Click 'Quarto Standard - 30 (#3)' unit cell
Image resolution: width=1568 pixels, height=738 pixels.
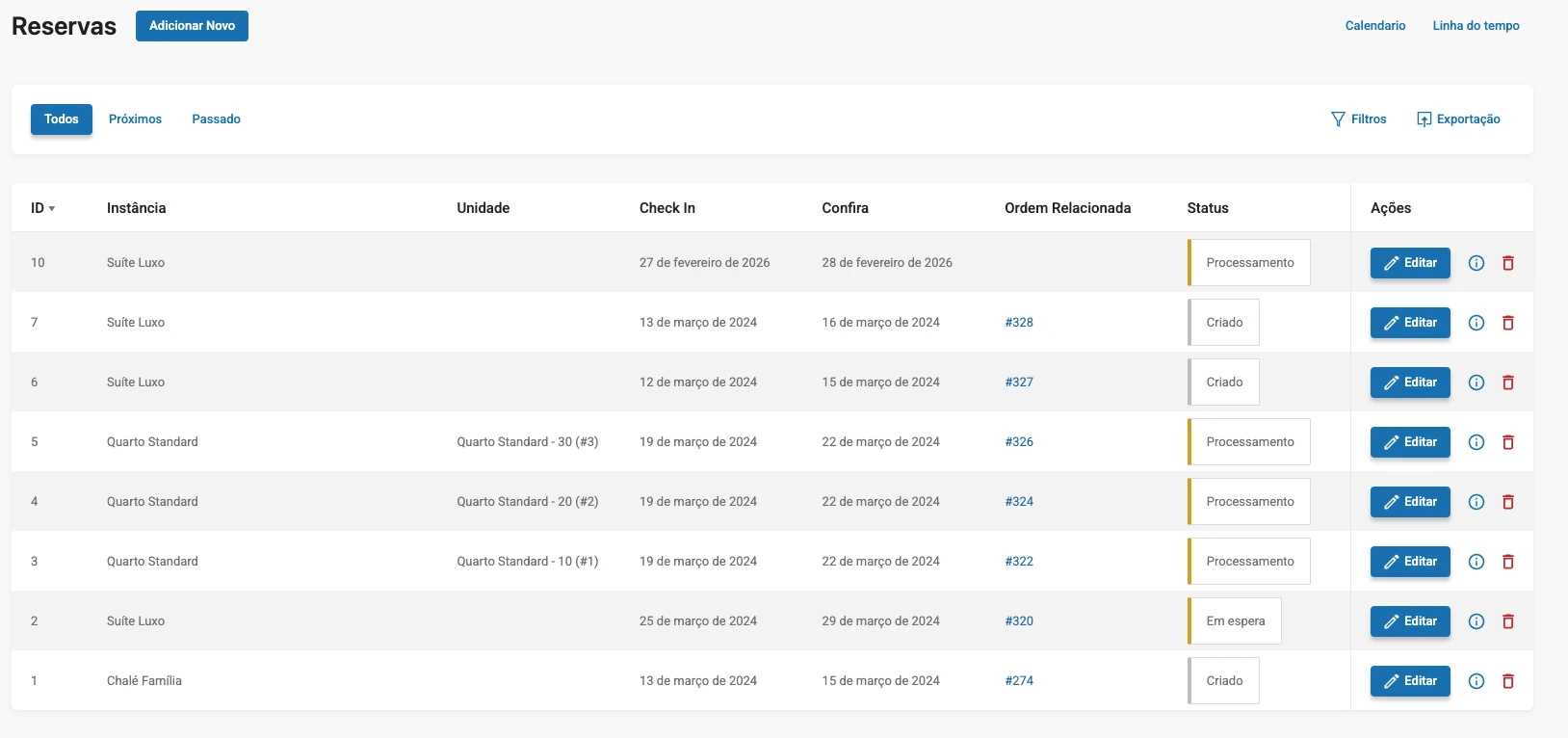[528, 442]
